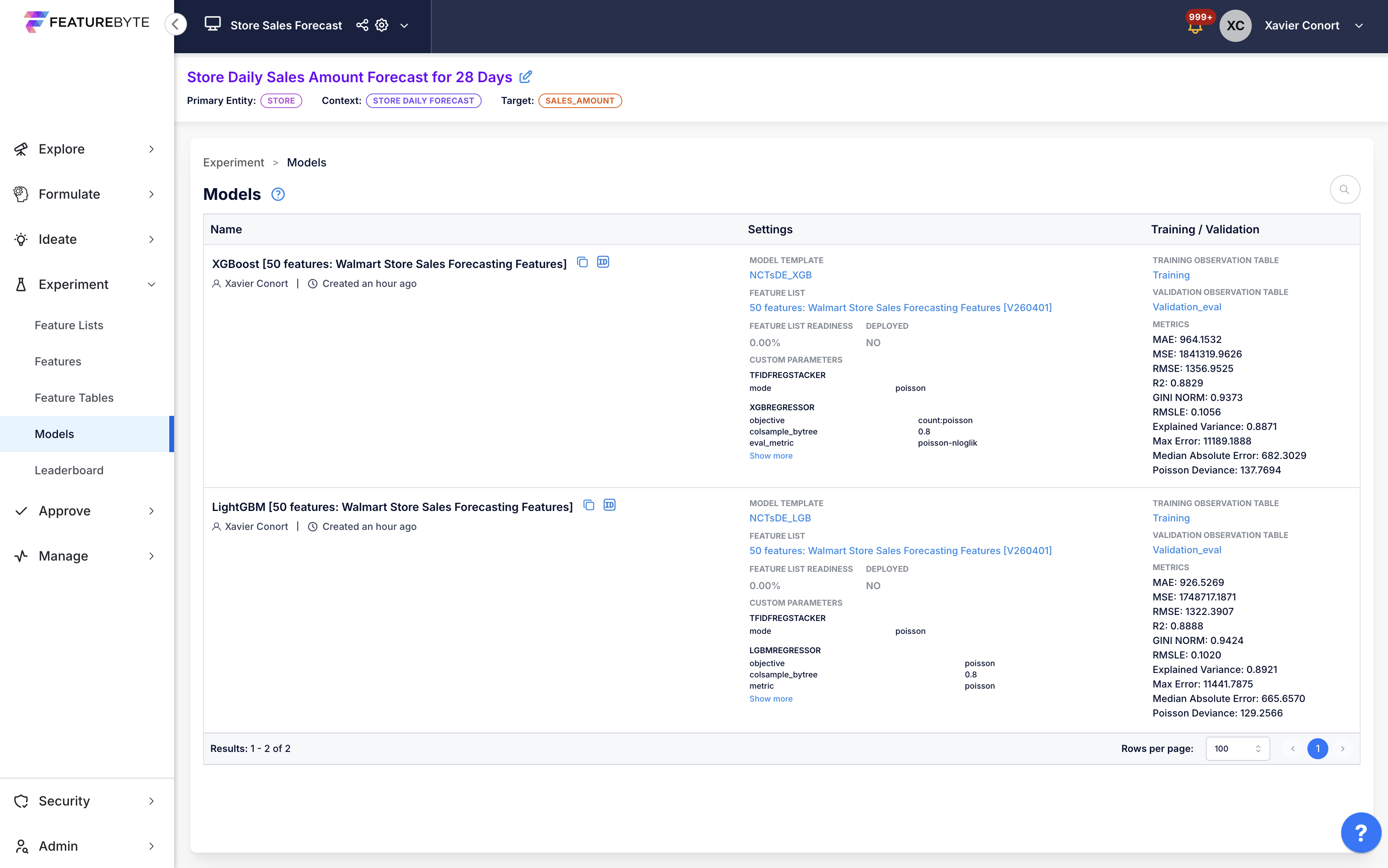Click Show more under LGBMREGRESSOR parameters
The image size is (1388, 868).
[770, 699]
